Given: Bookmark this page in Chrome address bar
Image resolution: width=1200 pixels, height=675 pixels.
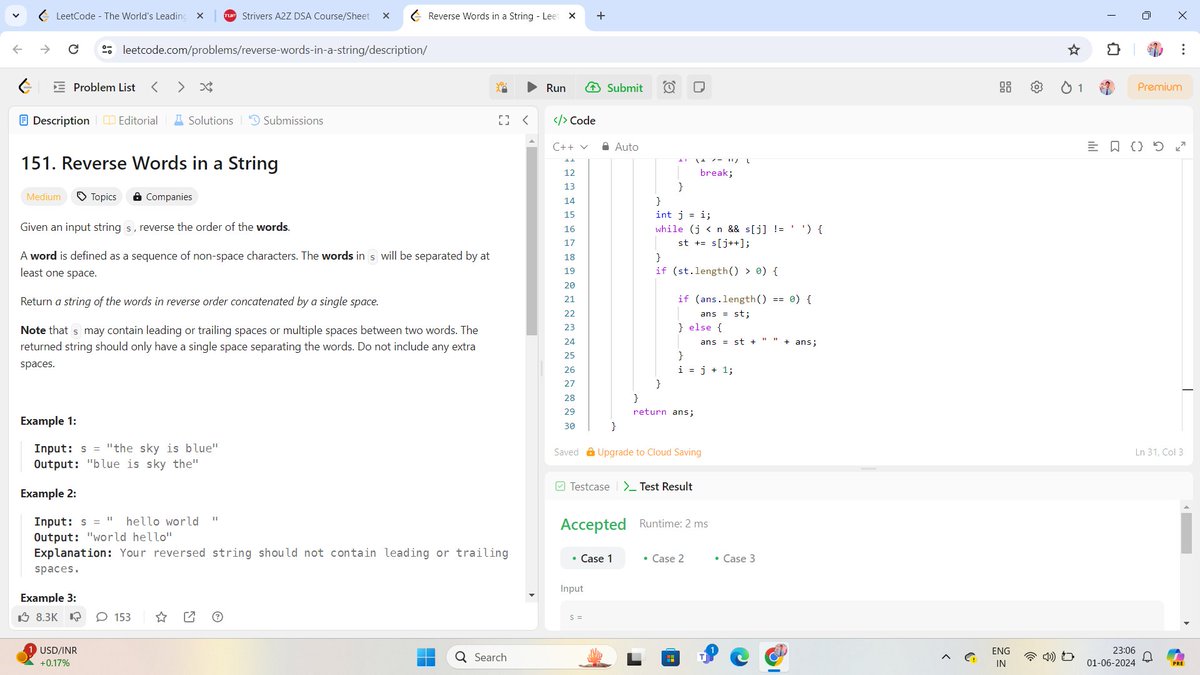Looking at the screenshot, I should pos(1074,50).
